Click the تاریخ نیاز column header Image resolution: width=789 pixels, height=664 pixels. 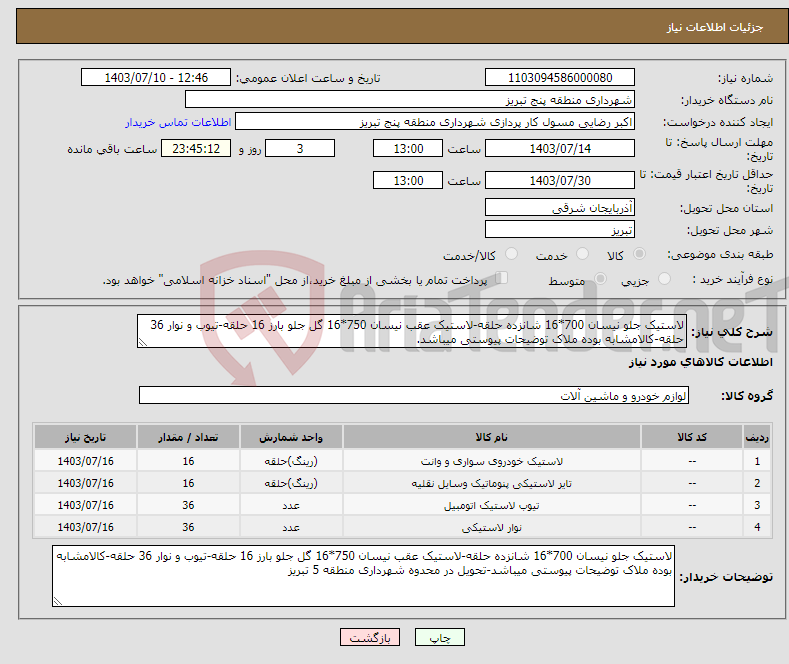tap(86, 437)
